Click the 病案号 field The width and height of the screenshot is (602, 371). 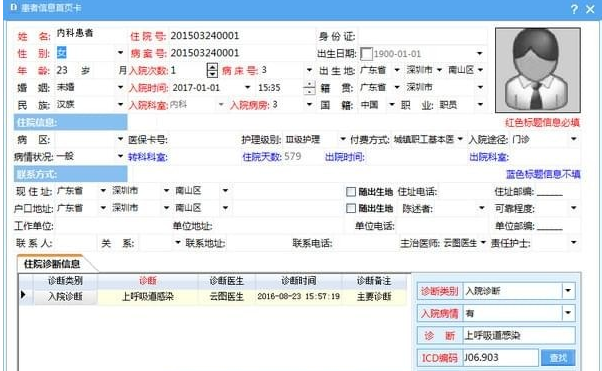coord(242,53)
